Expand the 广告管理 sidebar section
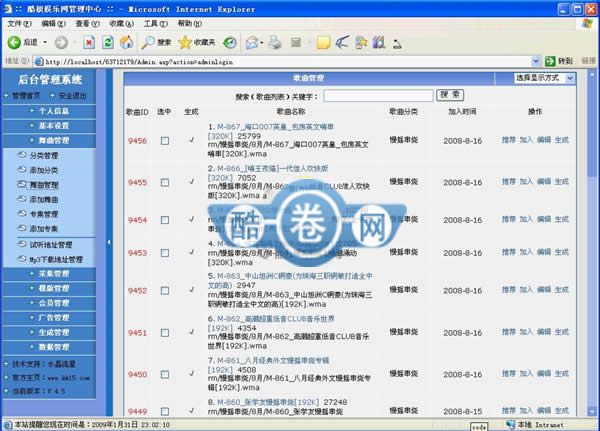The height and width of the screenshot is (431, 600). click(x=49, y=318)
